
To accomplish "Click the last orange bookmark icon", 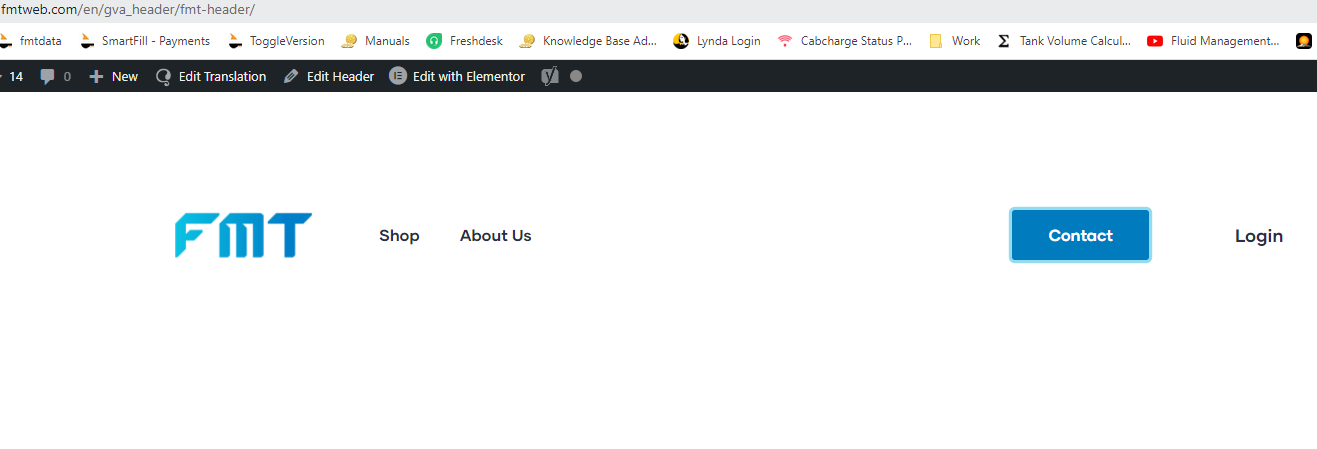I will click(x=1304, y=41).
